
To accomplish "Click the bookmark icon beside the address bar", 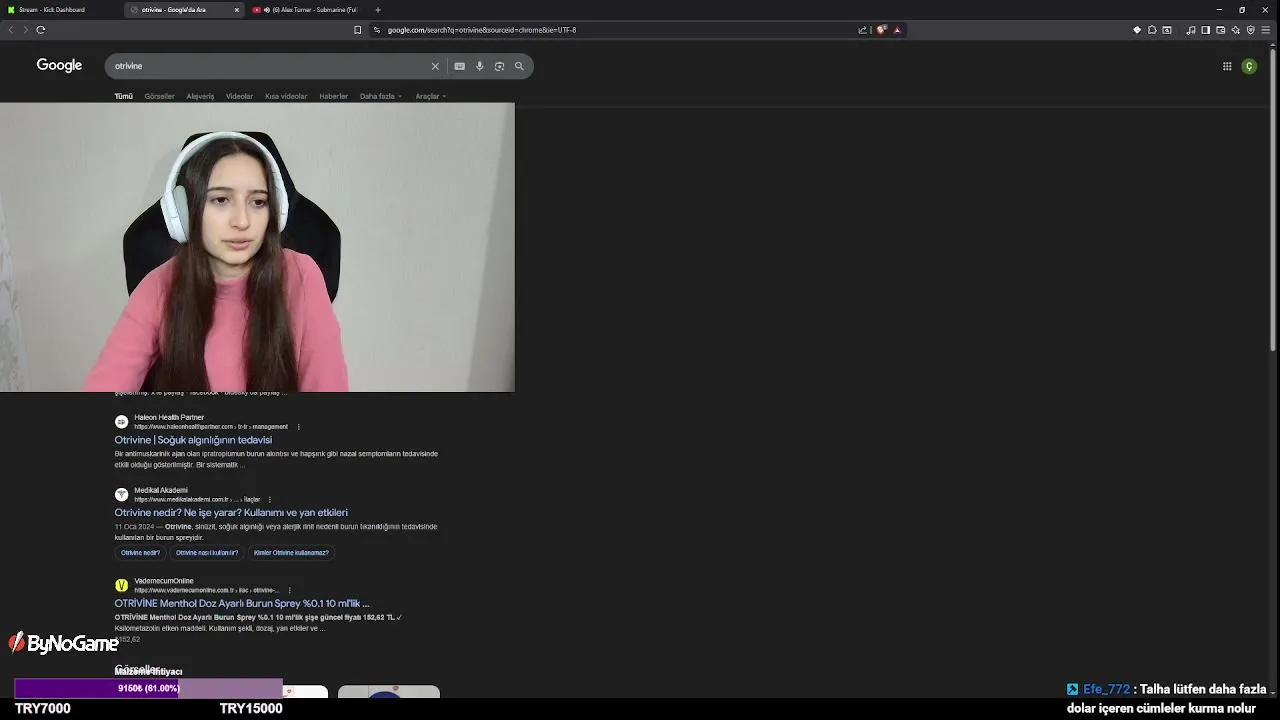I will (357, 30).
